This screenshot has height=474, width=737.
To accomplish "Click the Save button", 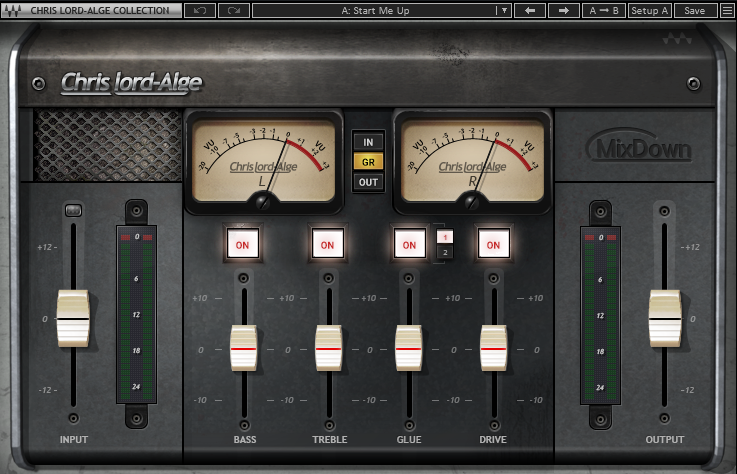I will 694,11.
